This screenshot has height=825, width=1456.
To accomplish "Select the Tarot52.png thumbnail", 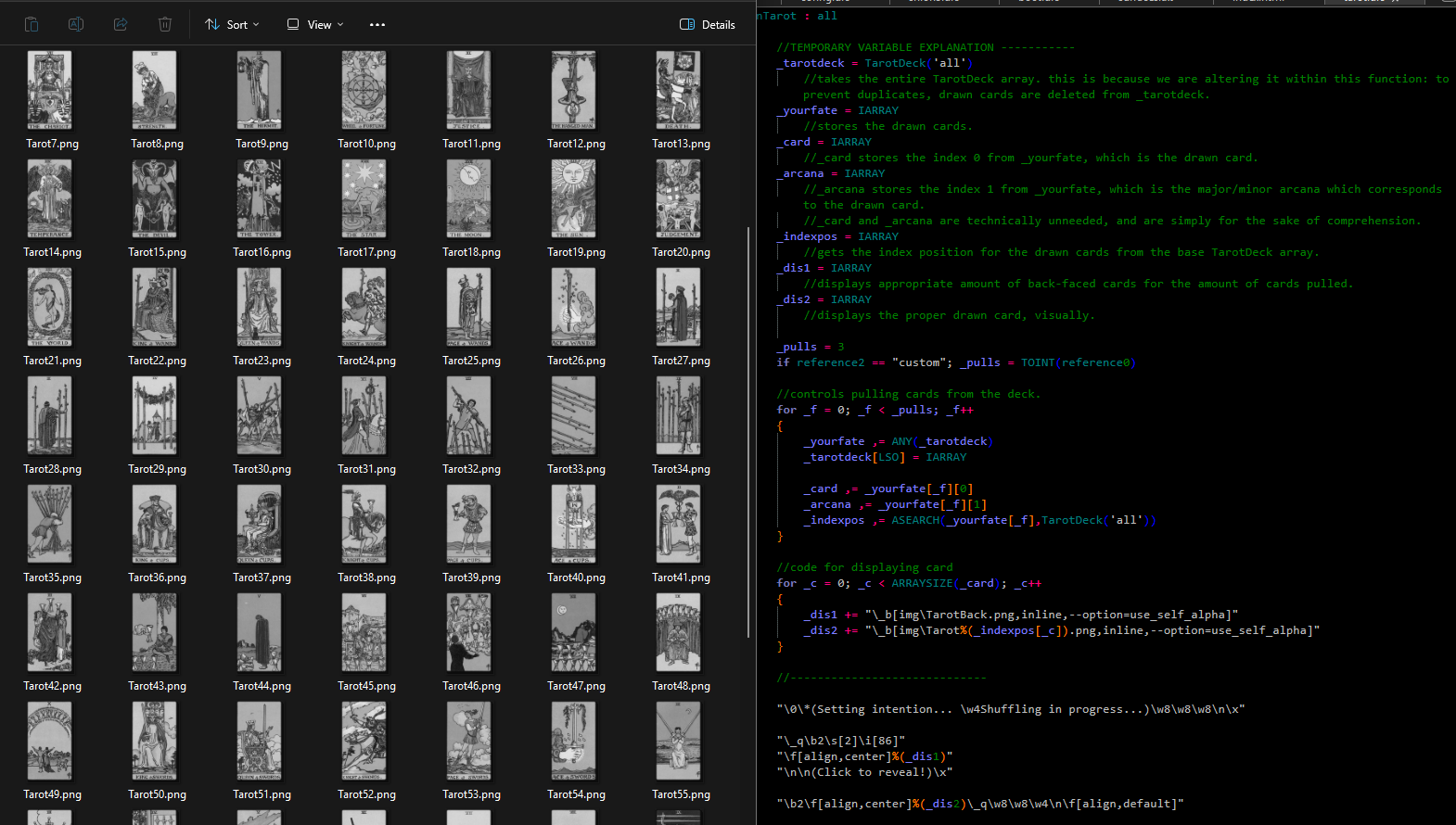I will pyautogui.click(x=364, y=741).
